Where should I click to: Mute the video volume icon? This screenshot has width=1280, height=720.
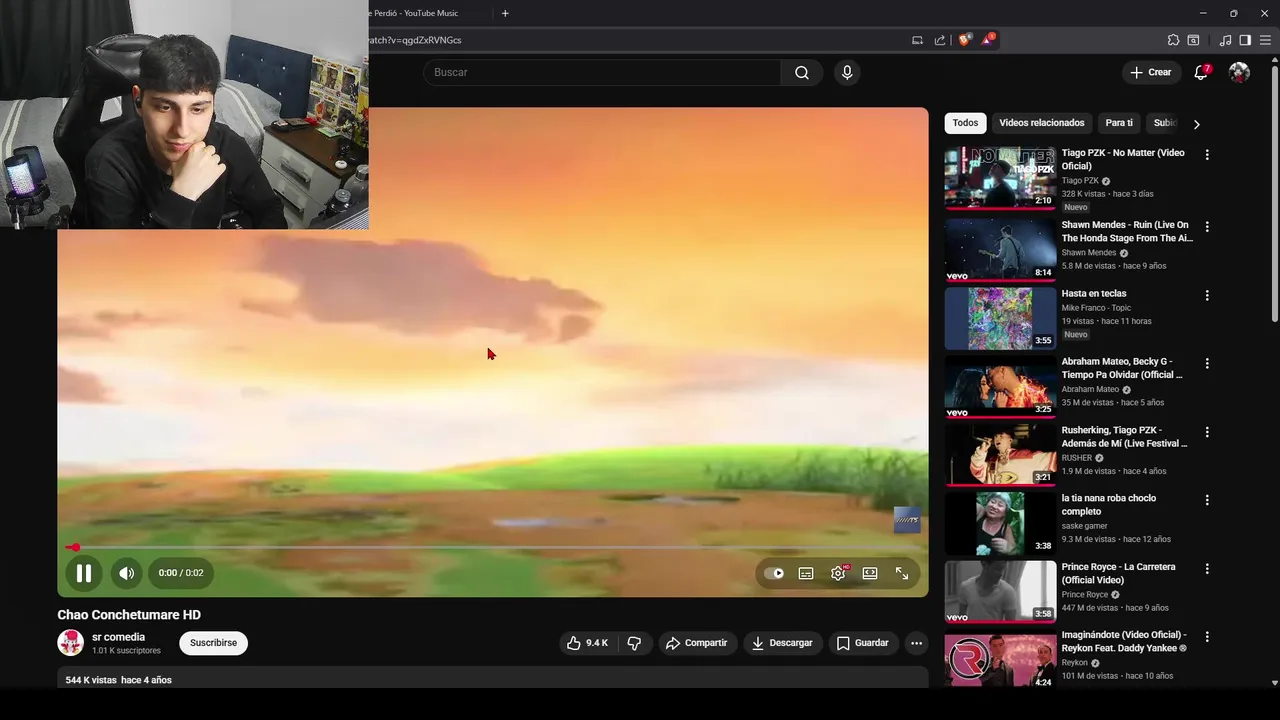coord(126,573)
